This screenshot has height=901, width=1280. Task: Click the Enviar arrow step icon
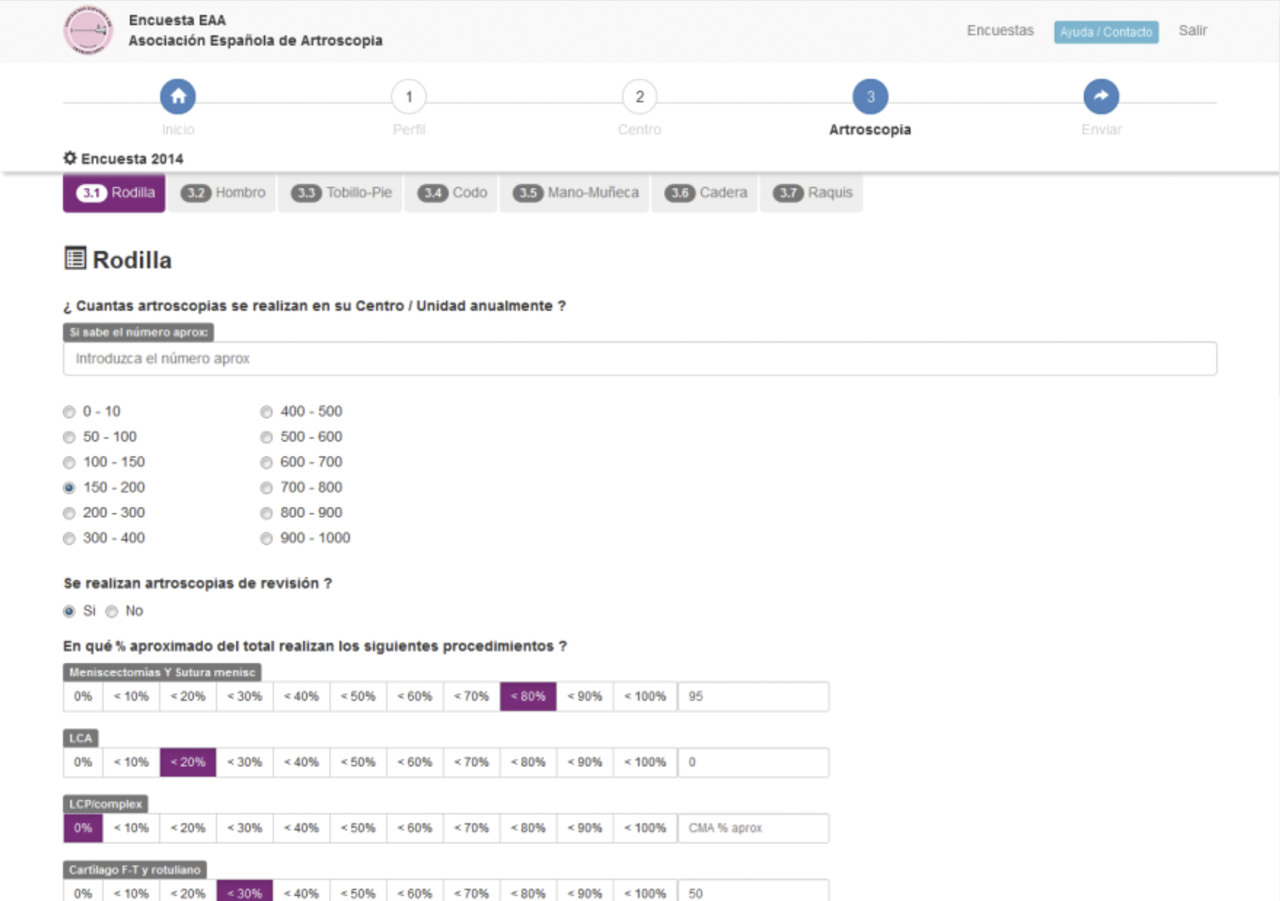[x=1101, y=97]
